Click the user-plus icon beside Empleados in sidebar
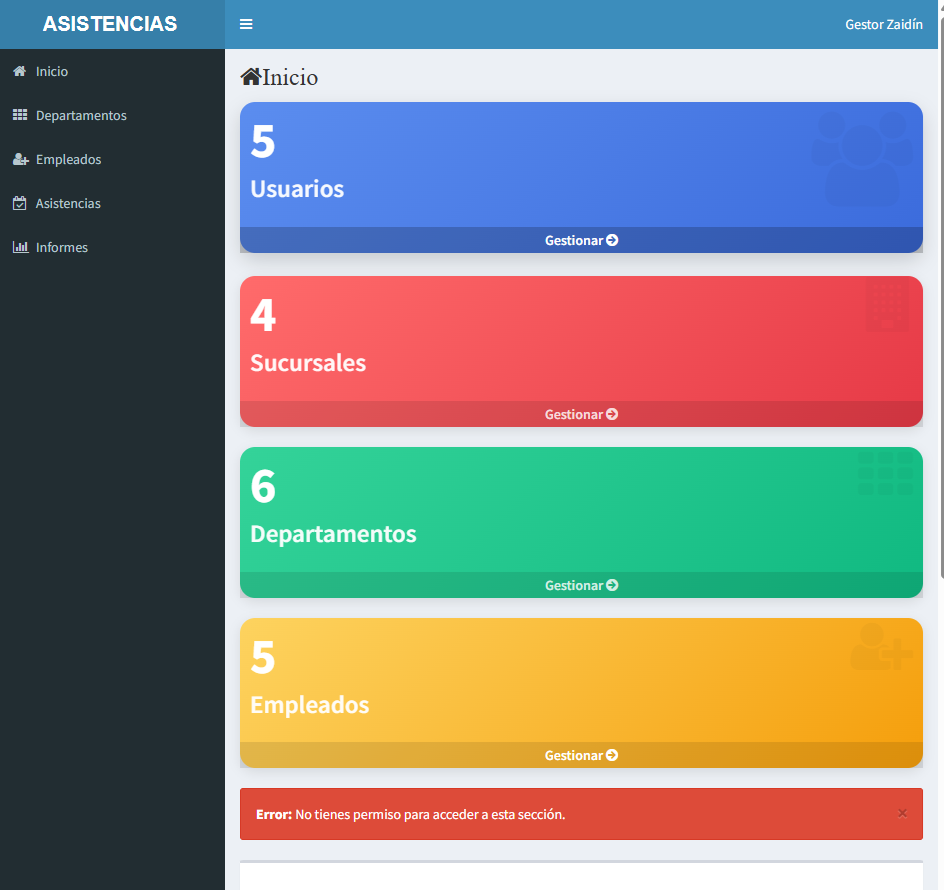Viewport: 944px width, 890px height. (19, 160)
